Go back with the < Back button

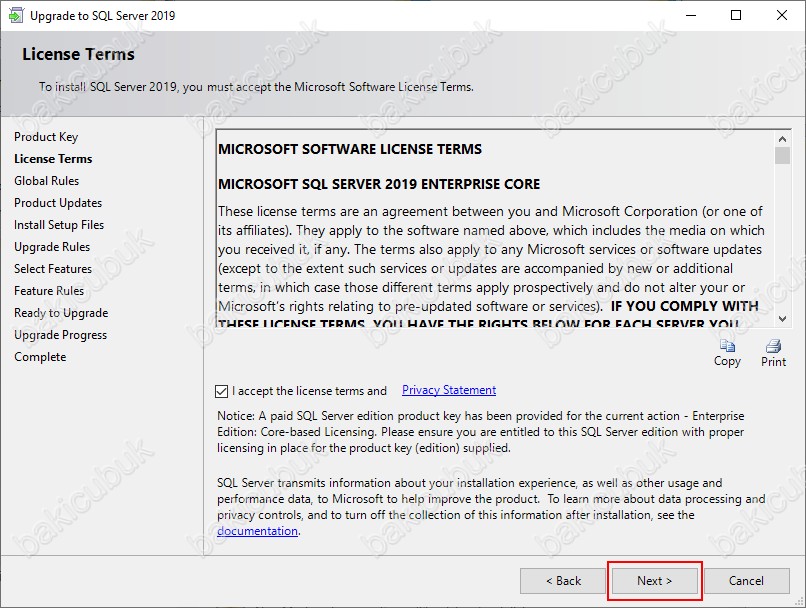[563, 581]
